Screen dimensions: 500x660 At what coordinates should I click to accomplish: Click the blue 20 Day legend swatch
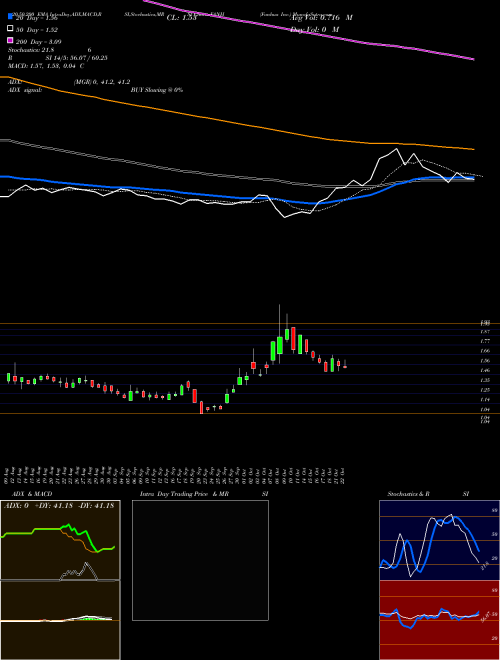click(10, 17)
